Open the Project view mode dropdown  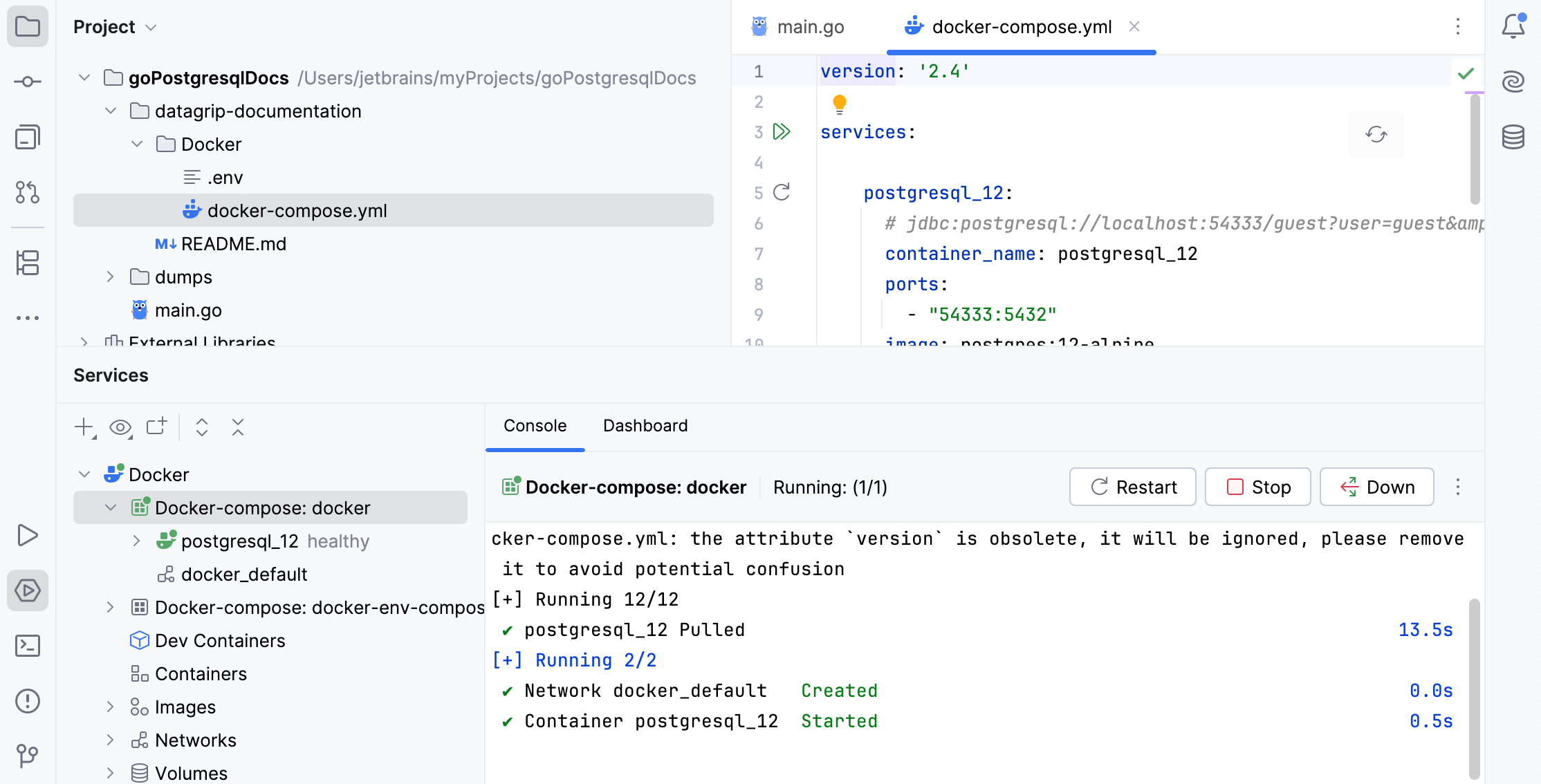(151, 27)
